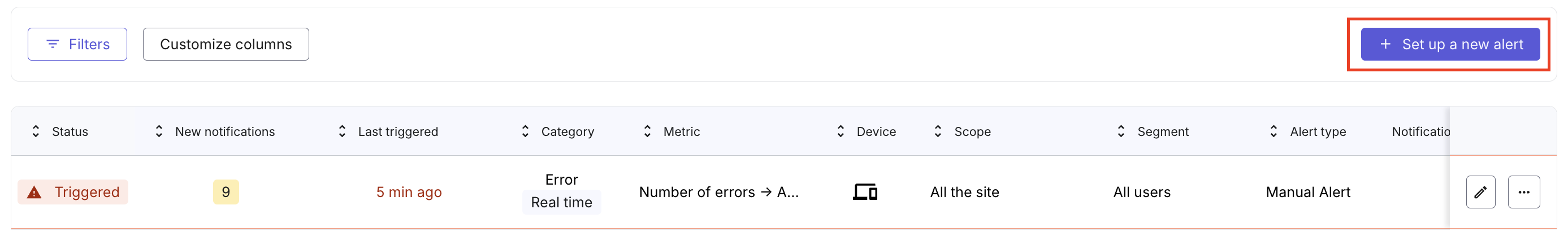
Task: Sort by Last triggered column
Action: pos(342,131)
